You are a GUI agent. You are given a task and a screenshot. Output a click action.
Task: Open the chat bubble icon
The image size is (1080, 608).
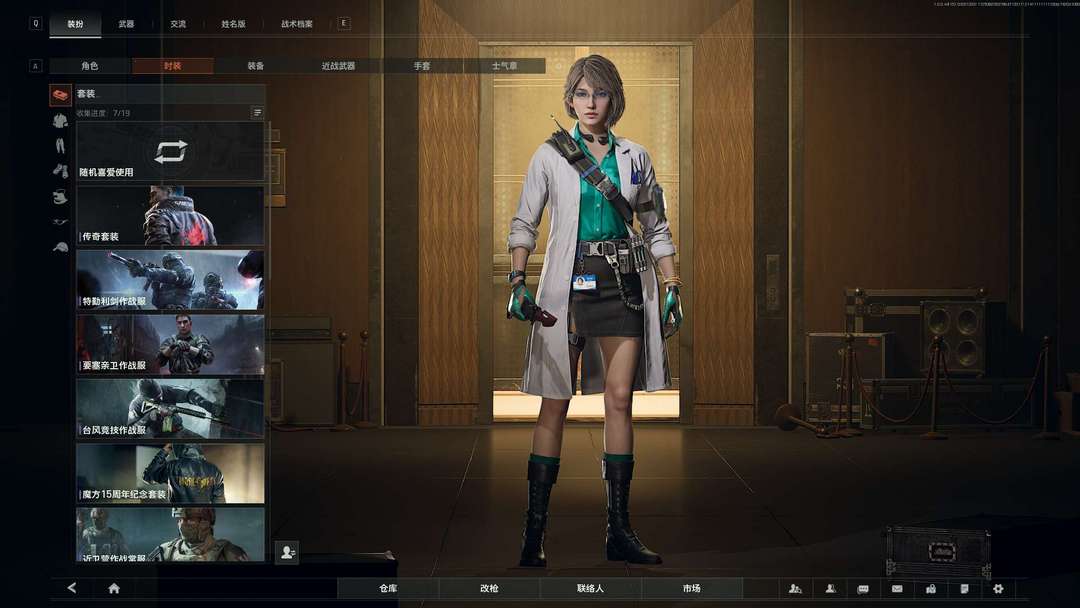point(863,589)
